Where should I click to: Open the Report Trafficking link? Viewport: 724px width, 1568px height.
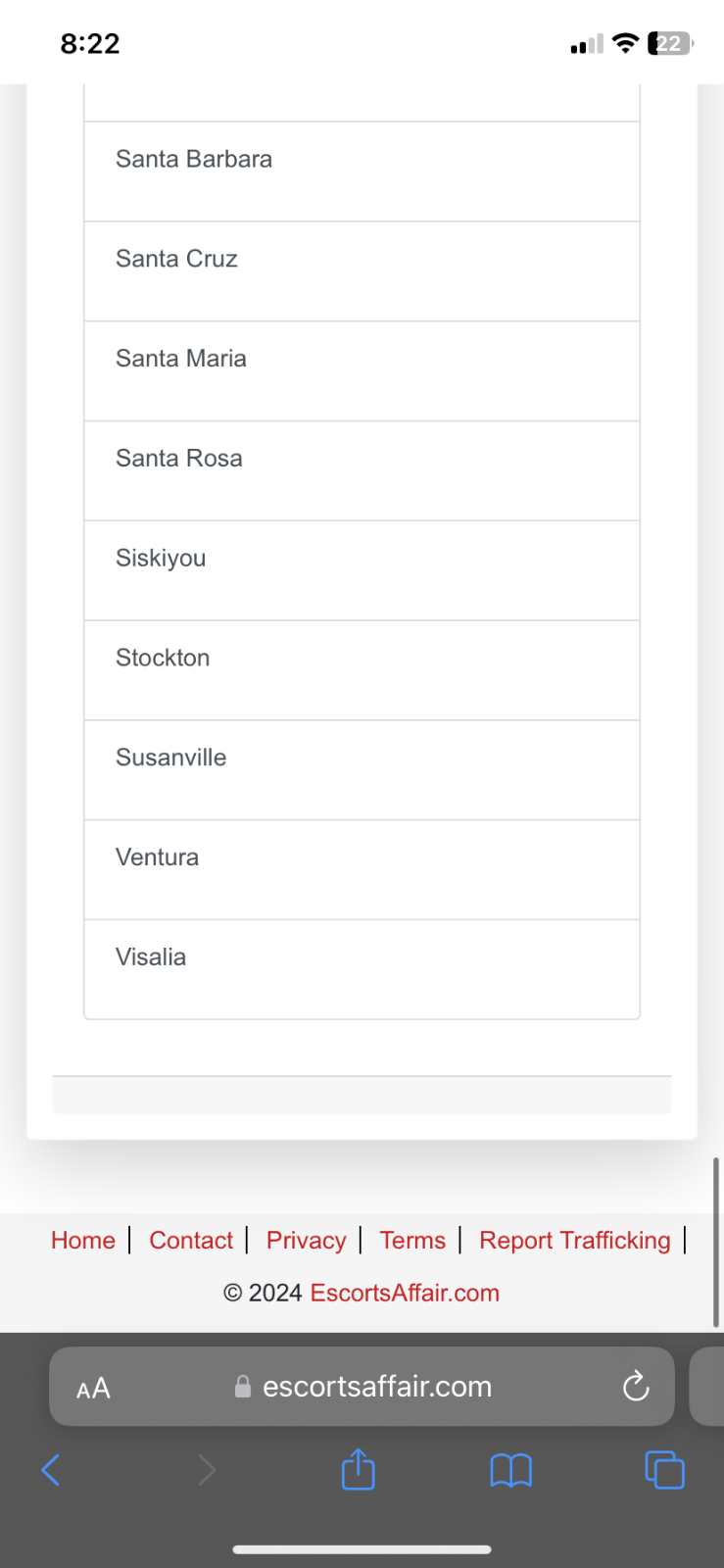[575, 1240]
